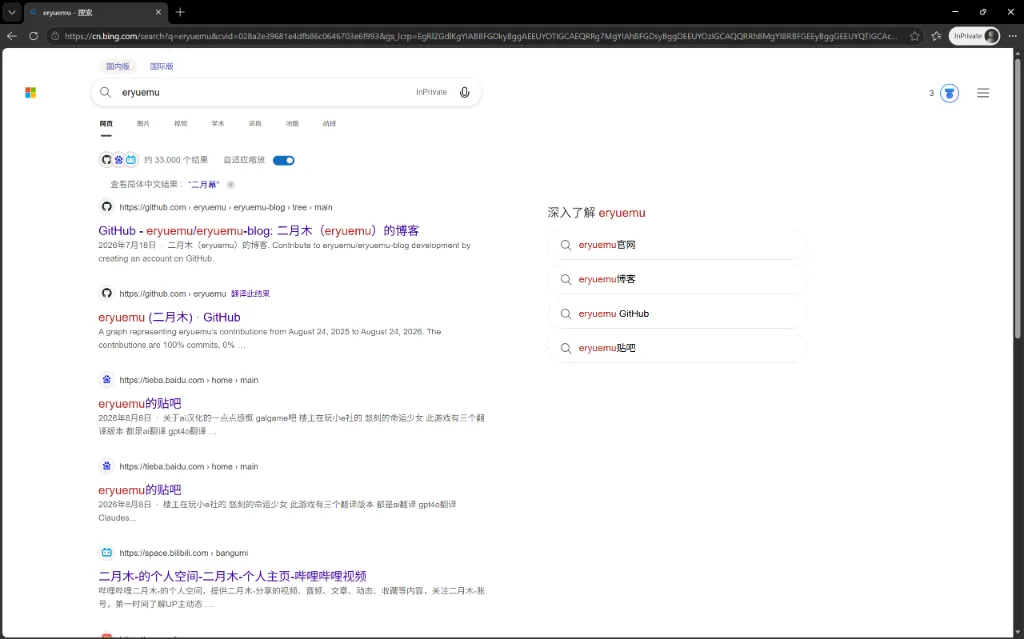This screenshot has height=639, width=1024.
Task: Open the Bing hamburger menu
Action: [983, 93]
